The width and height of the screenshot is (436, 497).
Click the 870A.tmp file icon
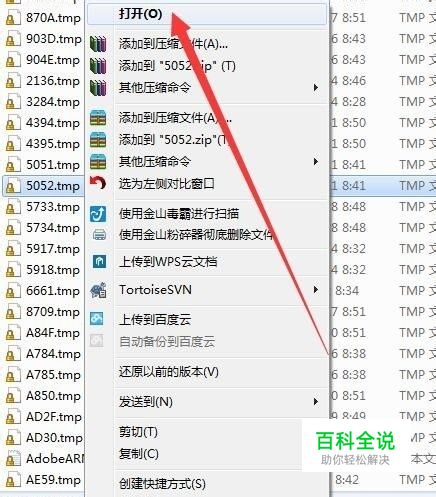(x=11, y=18)
